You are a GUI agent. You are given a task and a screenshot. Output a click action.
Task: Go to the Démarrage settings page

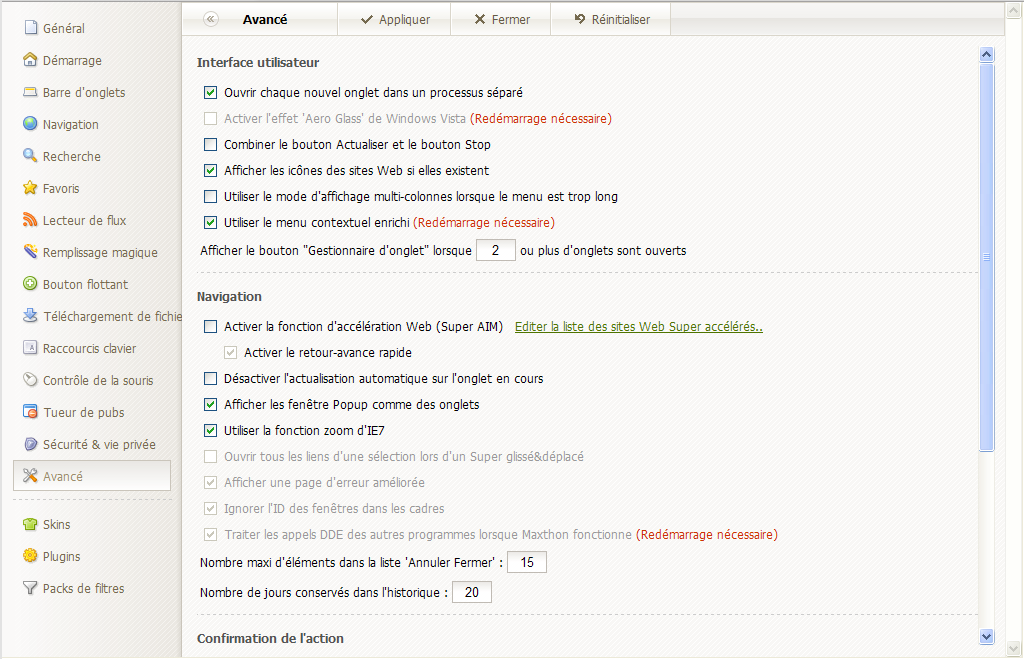tap(72, 60)
